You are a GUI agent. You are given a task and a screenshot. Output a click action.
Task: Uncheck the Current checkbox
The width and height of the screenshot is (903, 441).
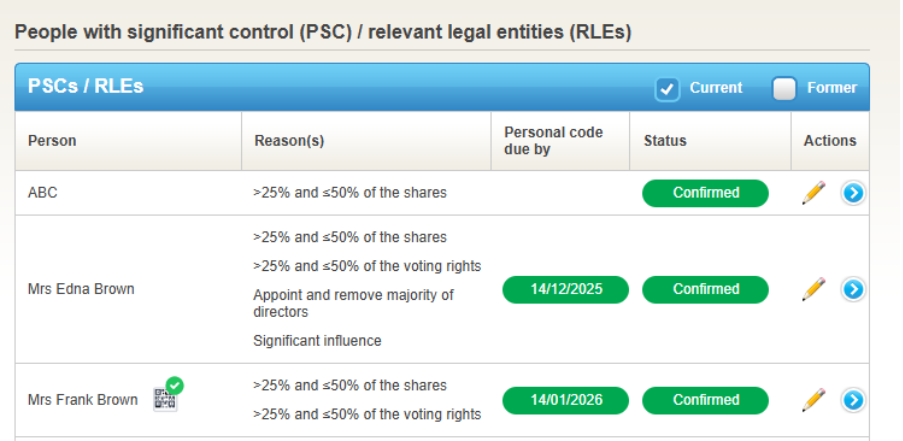[667, 89]
